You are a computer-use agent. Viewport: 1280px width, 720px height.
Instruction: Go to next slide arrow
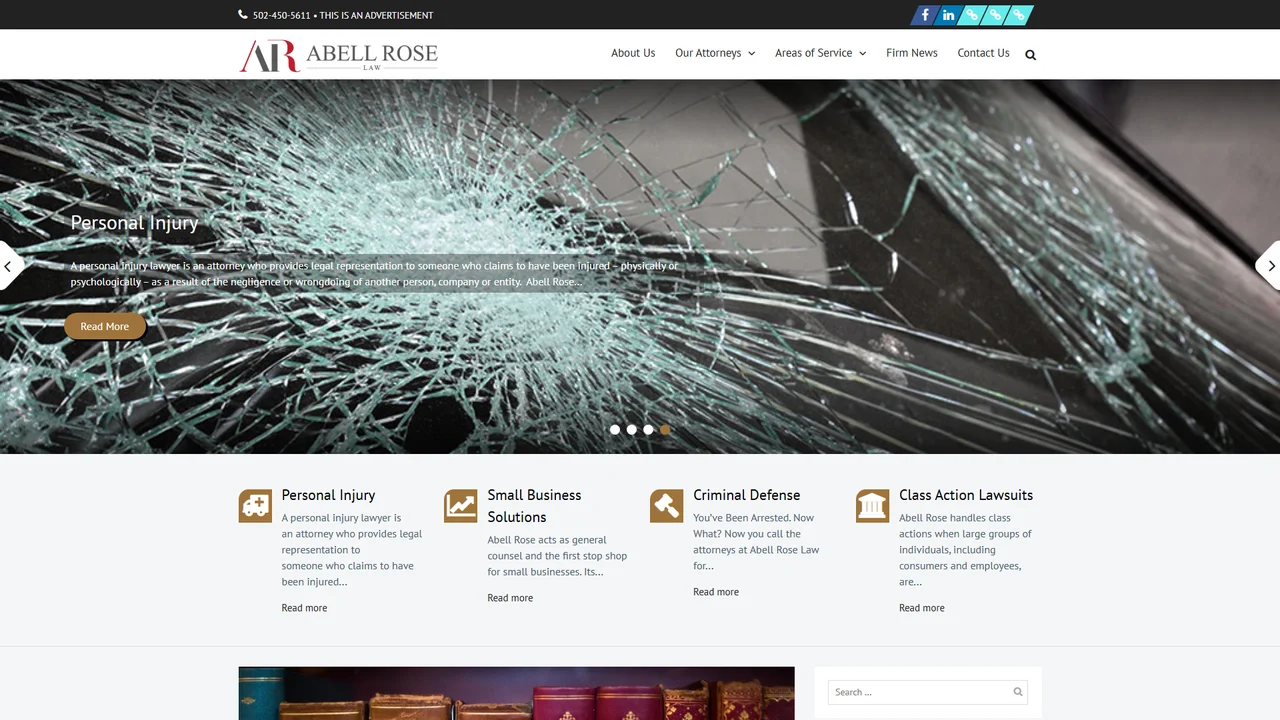[1270, 266]
